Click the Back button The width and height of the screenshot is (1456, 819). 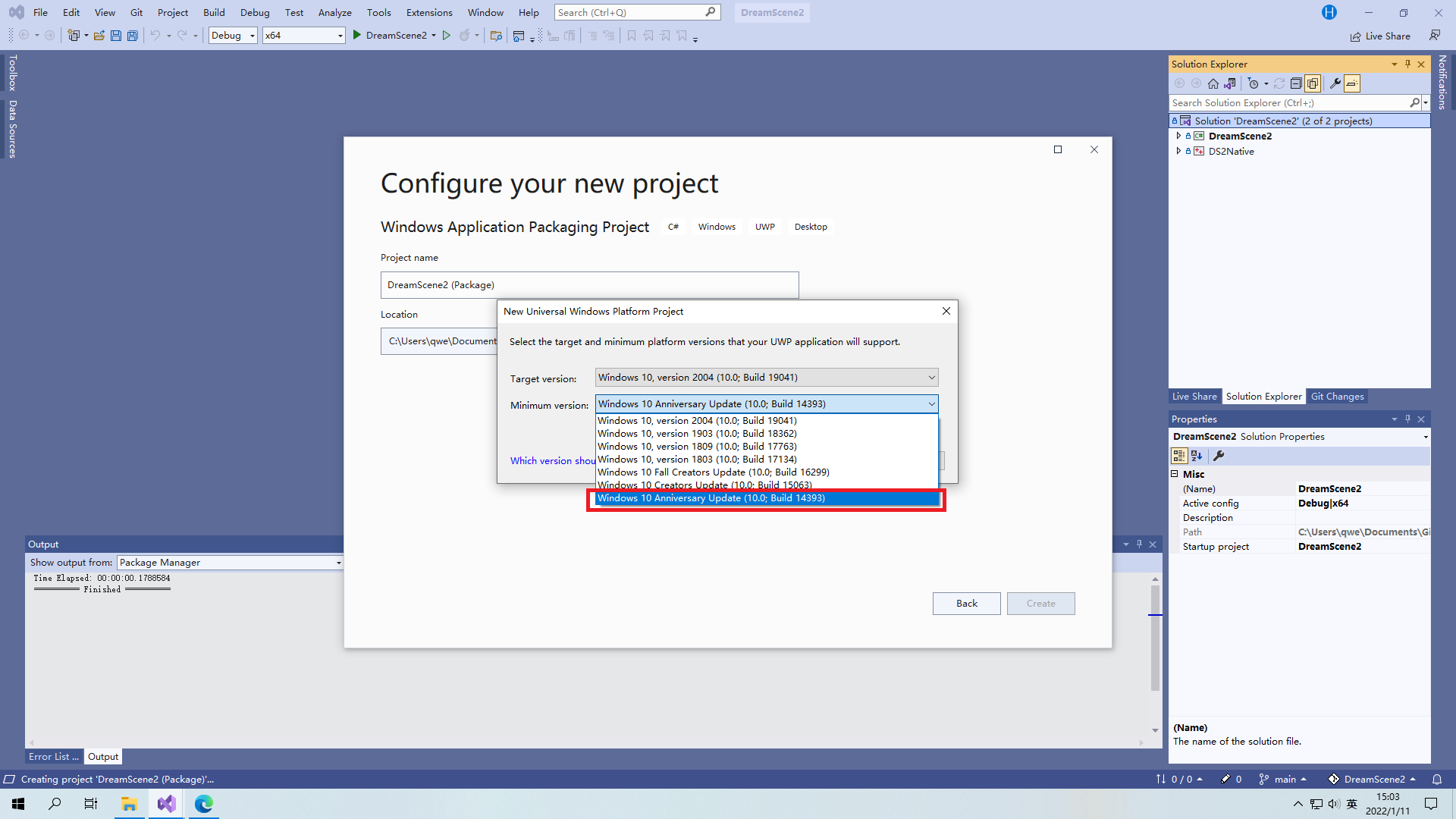tap(966, 603)
